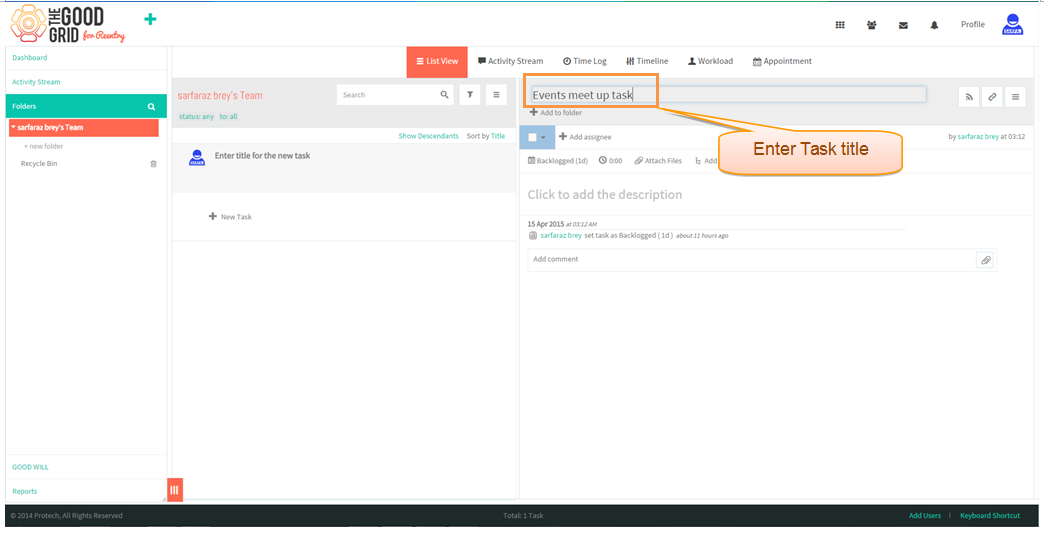
Task: Click the user avatar in top right
Action: (x=1013, y=25)
